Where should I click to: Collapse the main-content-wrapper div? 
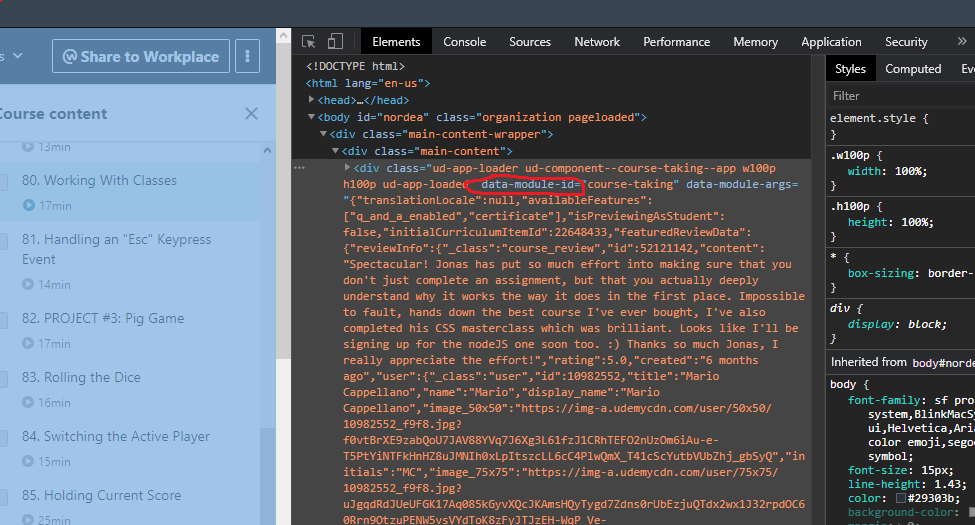tap(324, 134)
